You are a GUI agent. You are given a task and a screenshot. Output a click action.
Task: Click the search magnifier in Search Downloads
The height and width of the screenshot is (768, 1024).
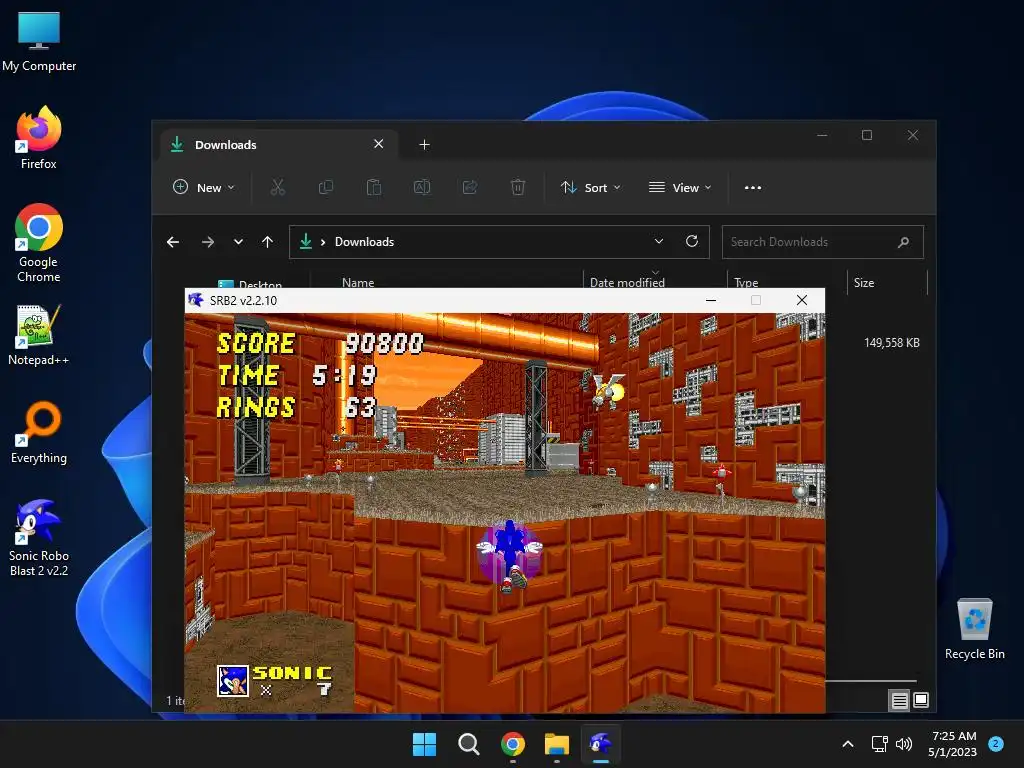[x=903, y=242]
